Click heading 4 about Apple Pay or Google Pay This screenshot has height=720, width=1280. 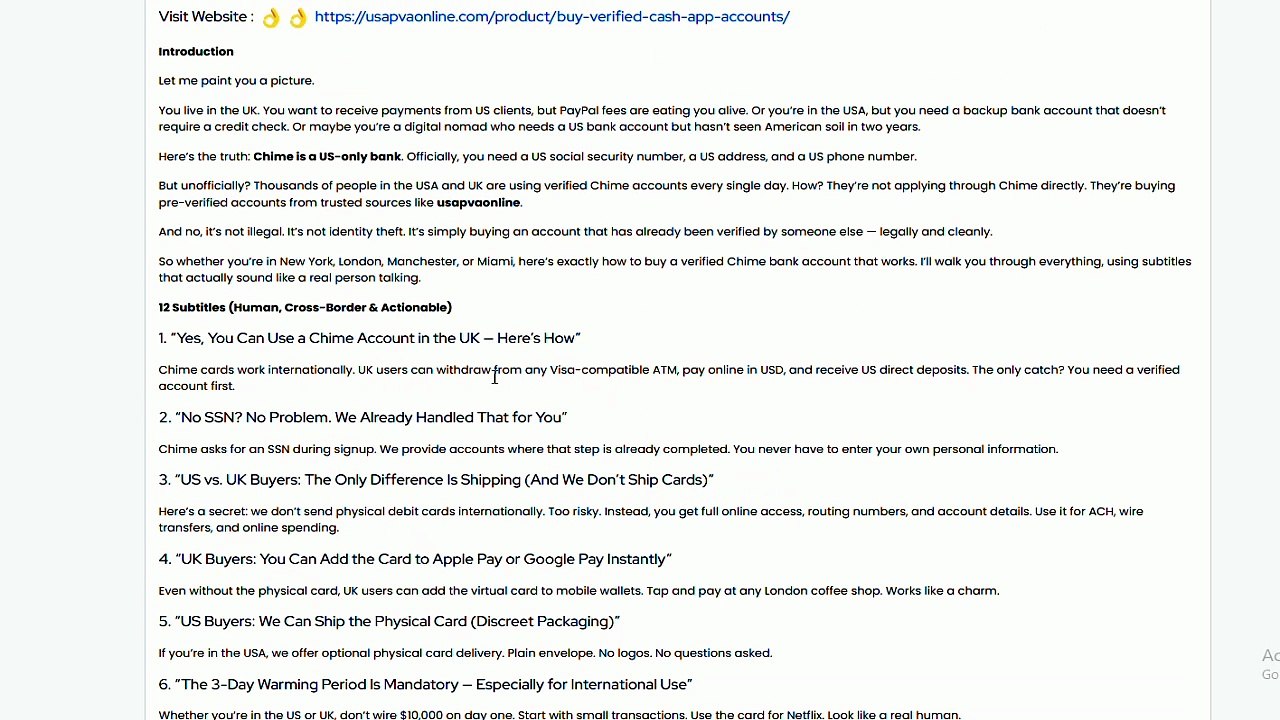(415, 559)
